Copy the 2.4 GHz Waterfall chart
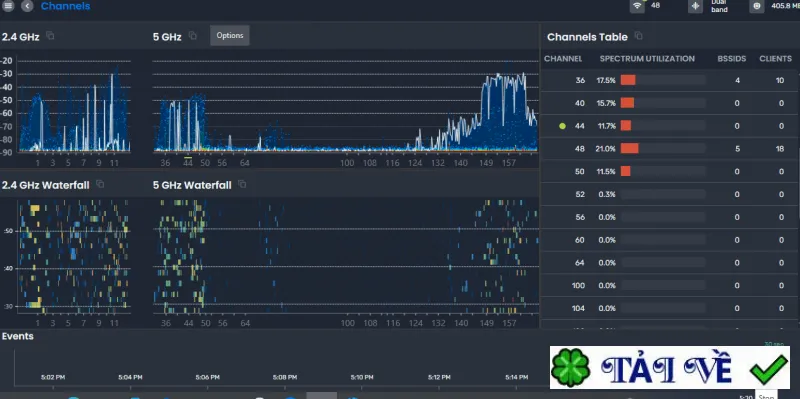 point(100,184)
